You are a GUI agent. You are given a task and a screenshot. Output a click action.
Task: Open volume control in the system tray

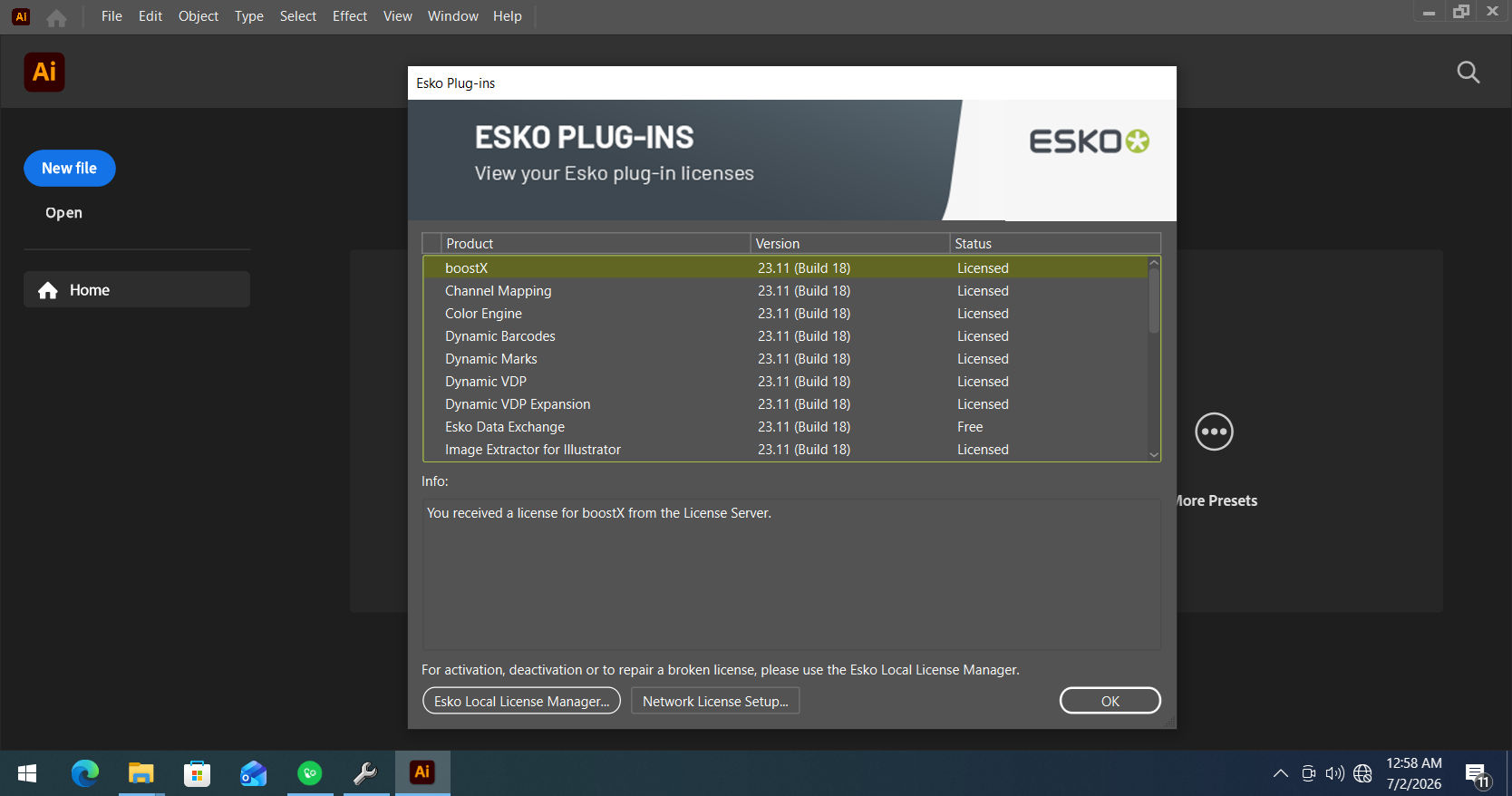[1334, 773]
